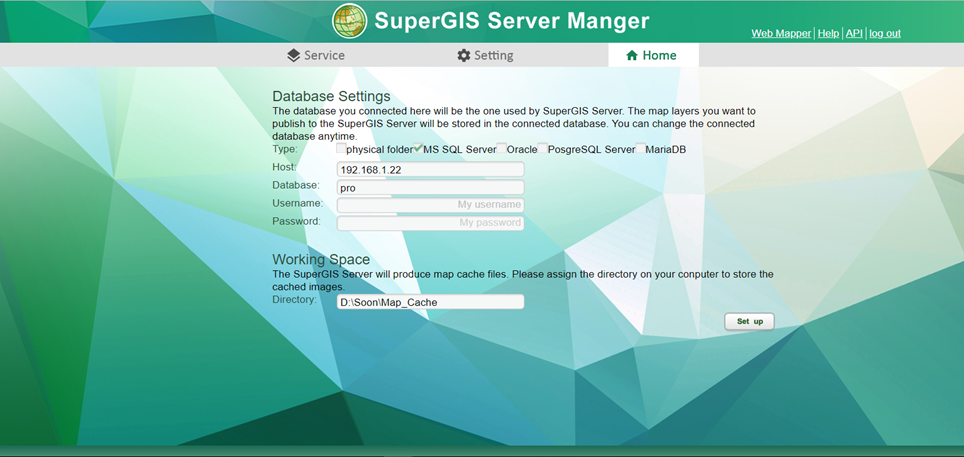This screenshot has width=964, height=457.
Task: Focus the Database input field
Action: pyautogui.click(x=430, y=188)
